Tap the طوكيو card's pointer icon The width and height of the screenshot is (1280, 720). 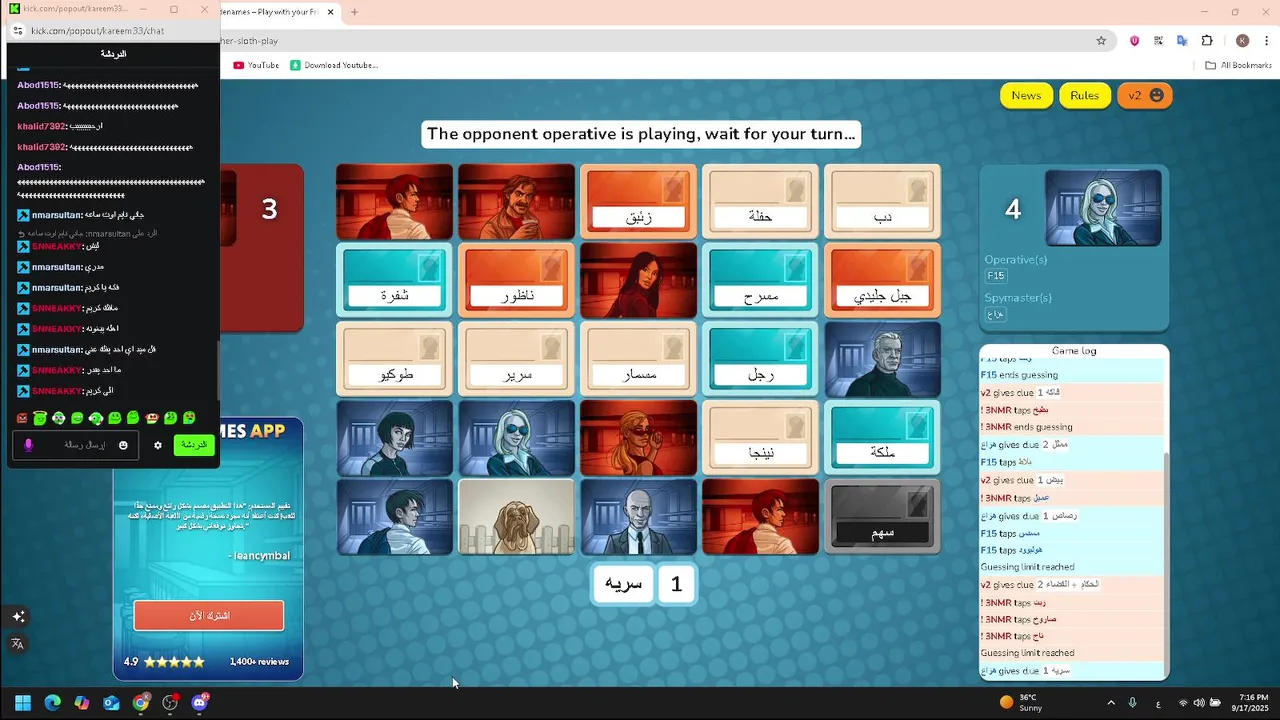tap(429, 346)
